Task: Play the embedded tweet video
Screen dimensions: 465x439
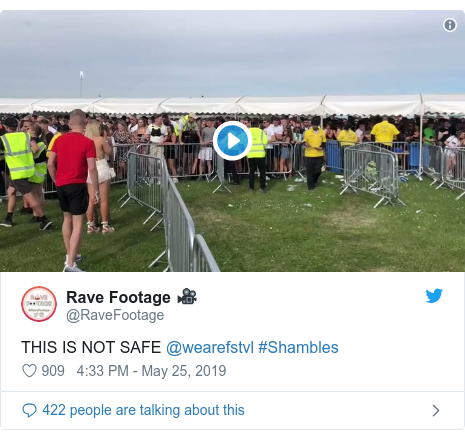Action: 232,141
